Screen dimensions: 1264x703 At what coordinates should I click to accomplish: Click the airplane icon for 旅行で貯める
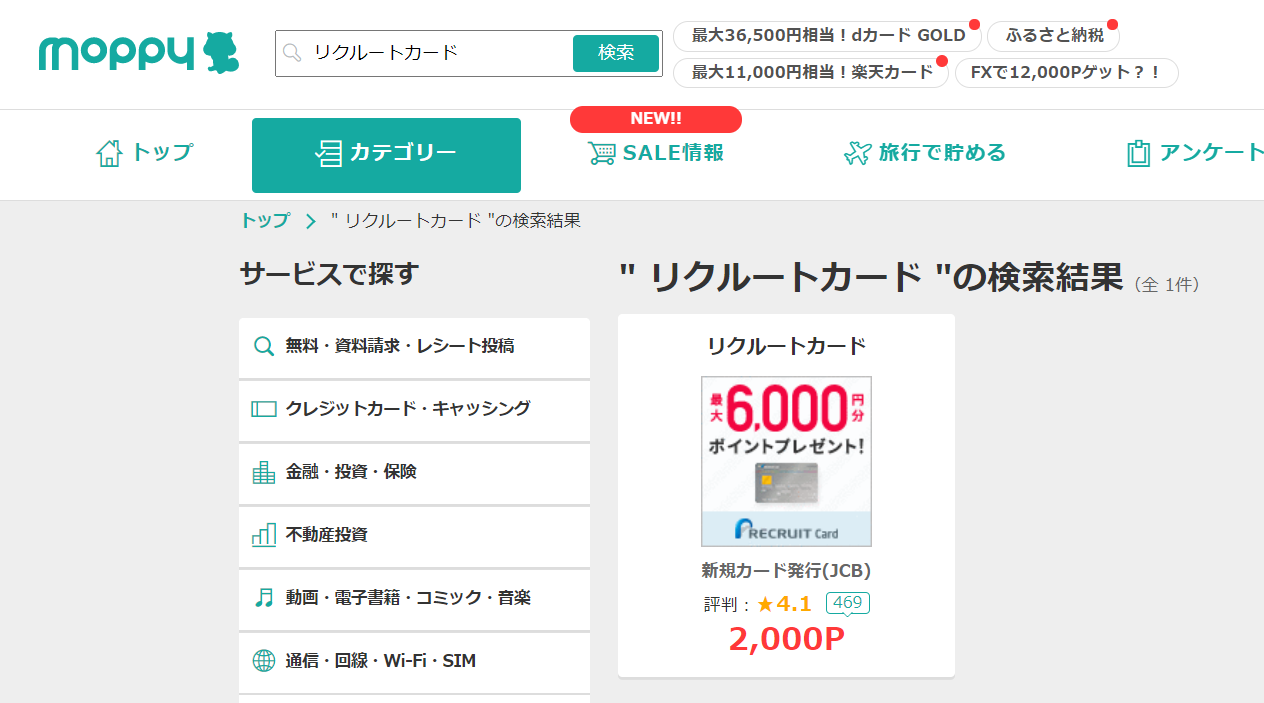pyautogui.click(x=857, y=153)
